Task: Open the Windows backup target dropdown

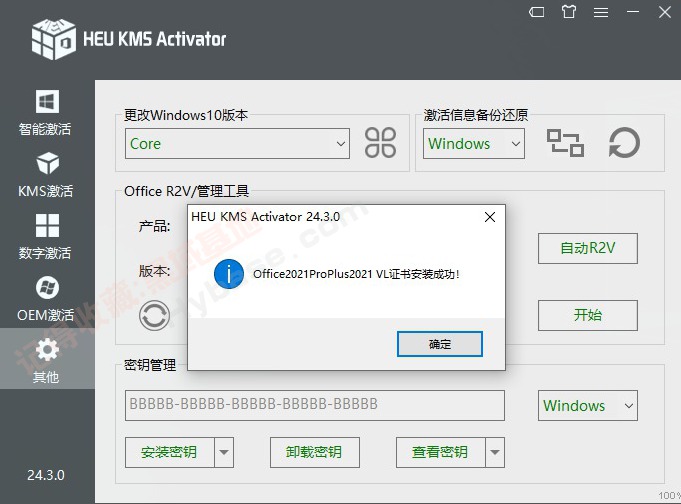Action: (x=474, y=143)
